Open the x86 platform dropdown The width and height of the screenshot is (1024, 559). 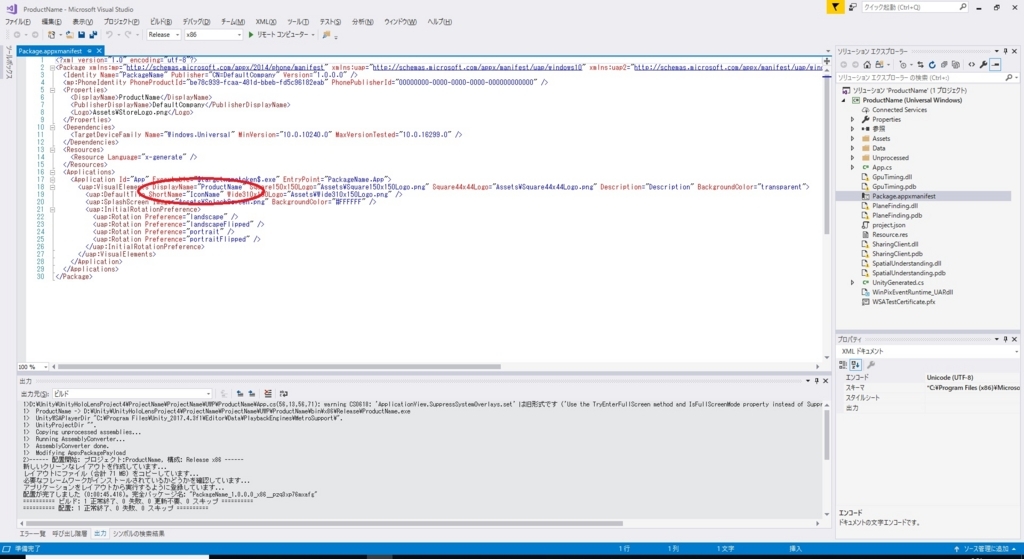pyautogui.click(x=213, y=35)
